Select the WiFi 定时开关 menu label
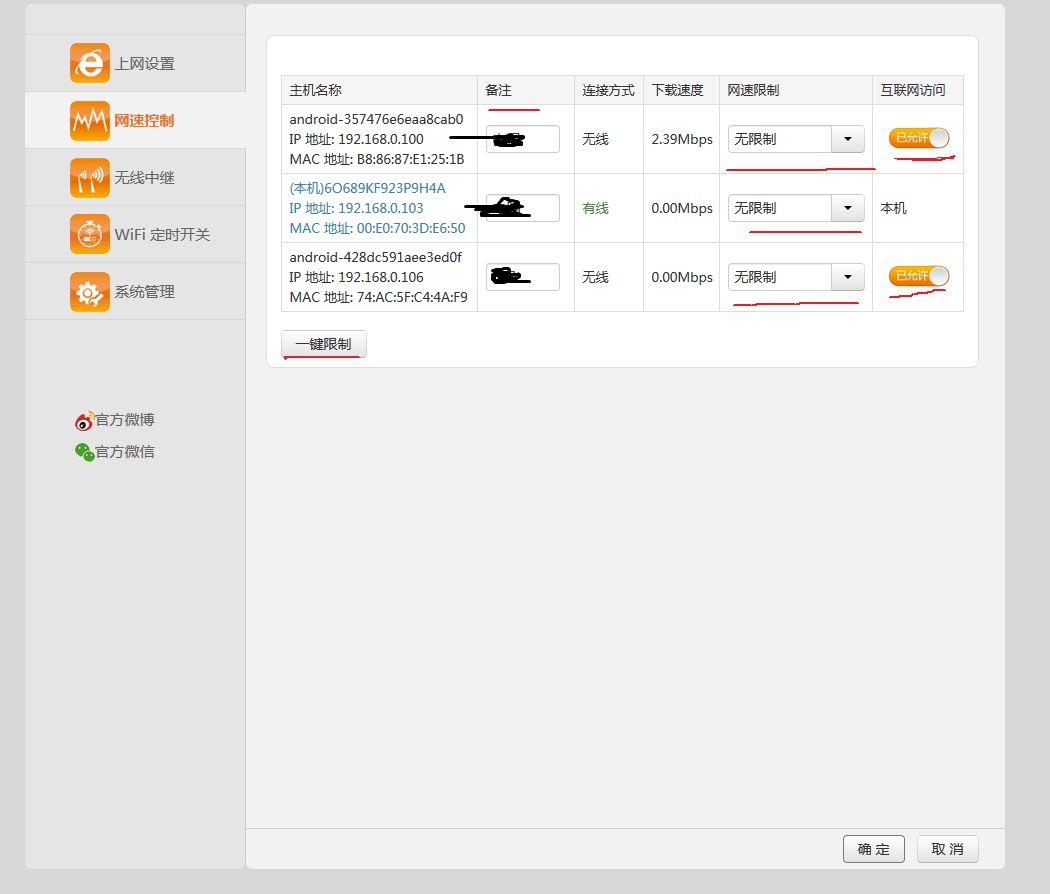This screenshot has width=1050, height=894. 162,235
